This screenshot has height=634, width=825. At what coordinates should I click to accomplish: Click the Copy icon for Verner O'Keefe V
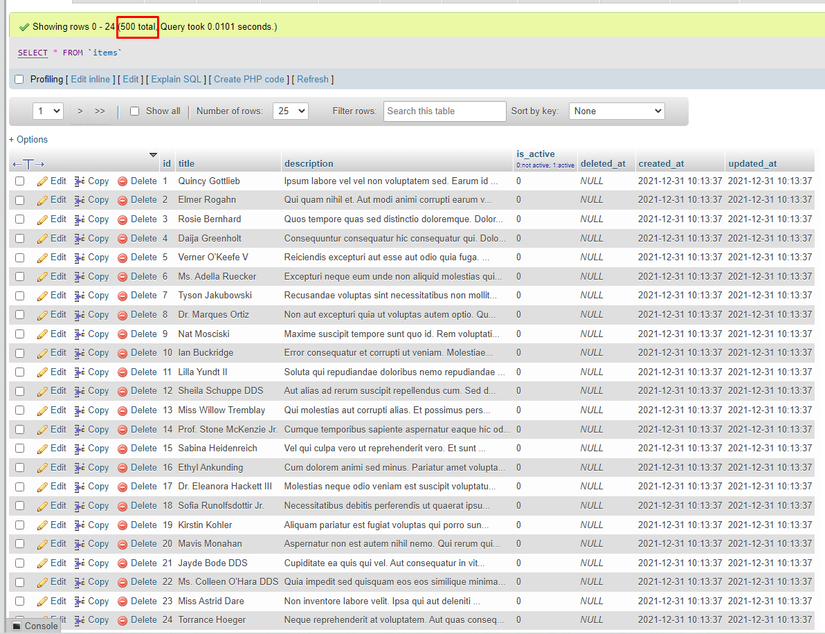(79, 258)
